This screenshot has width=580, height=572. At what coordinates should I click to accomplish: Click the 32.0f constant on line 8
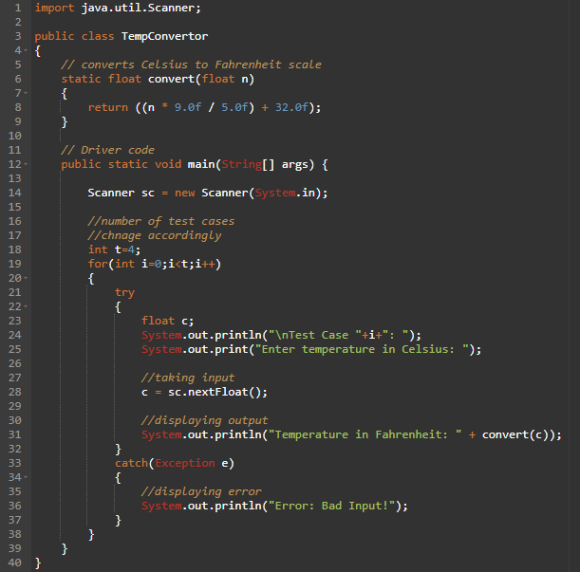[291, 107]
